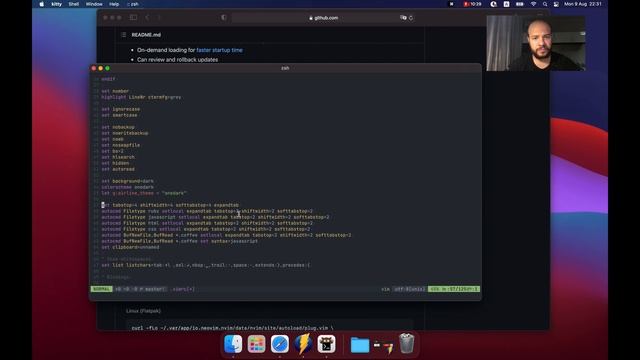Click the 'set number' line
640x360 pixels.
115,91
